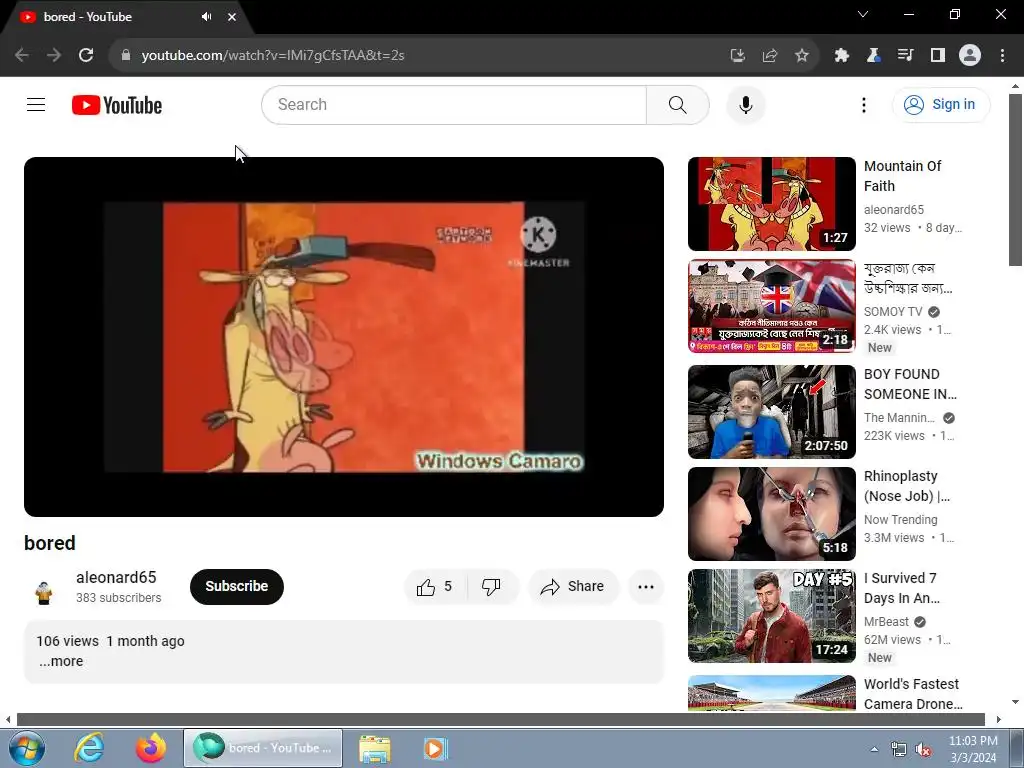Open the Windows Start button
1024x768 pixels.
26,748
